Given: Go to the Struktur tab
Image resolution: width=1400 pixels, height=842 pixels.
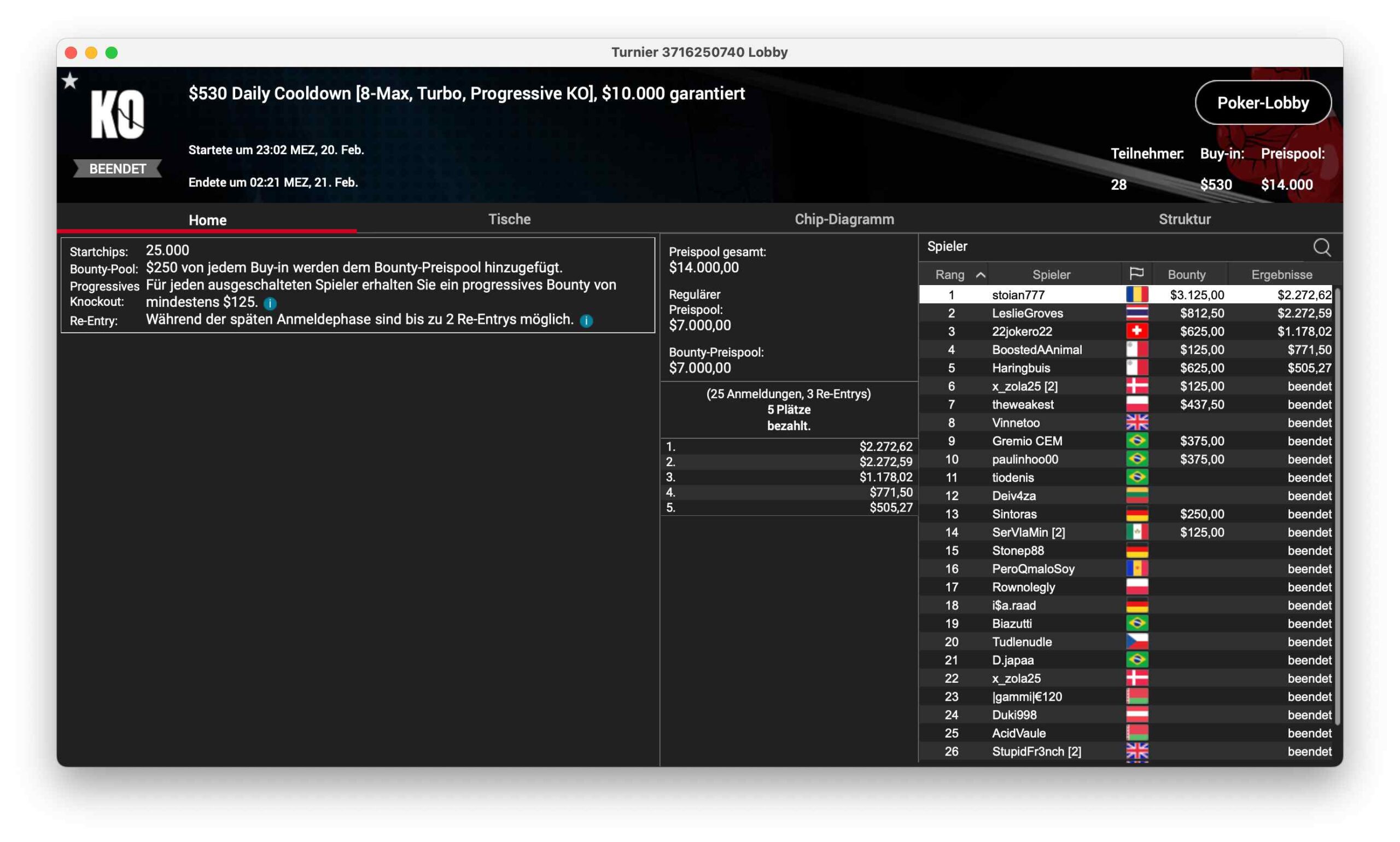Looking at the screenshot, I should [1184, 219].
